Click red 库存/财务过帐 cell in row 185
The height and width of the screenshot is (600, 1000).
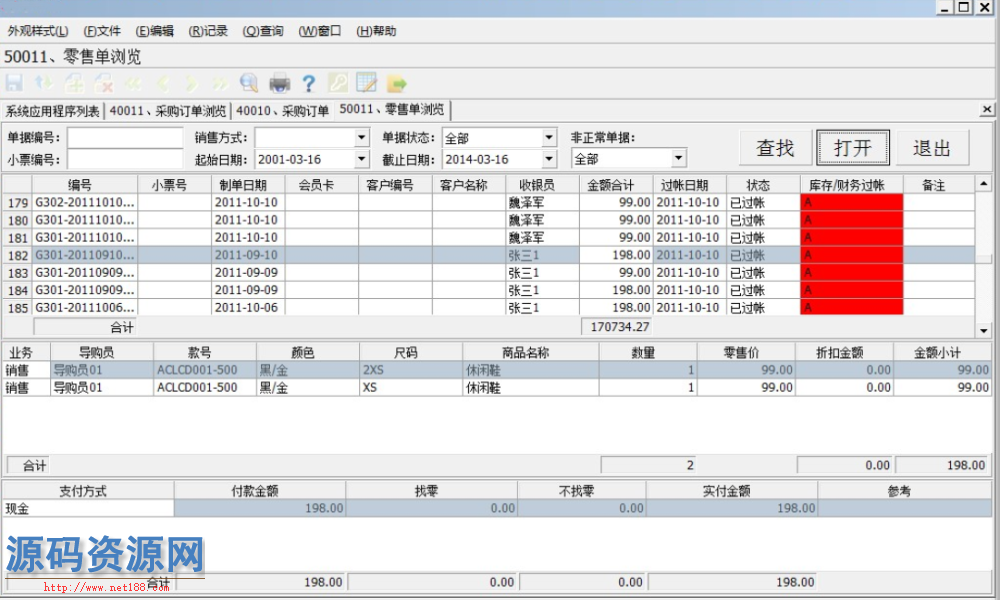coord(851,307)
